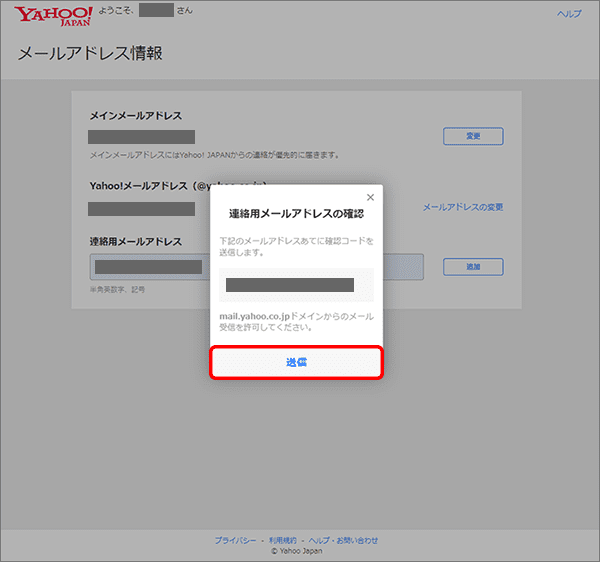The width and height of the screenshot is (600, 562).
Task: Open the 利用規約 footer link
Action: pos(282,540)
